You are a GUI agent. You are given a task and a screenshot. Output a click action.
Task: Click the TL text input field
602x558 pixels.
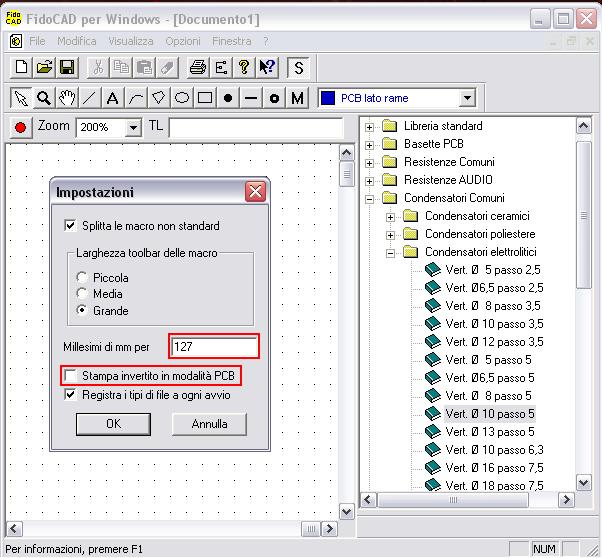(256, 127)
